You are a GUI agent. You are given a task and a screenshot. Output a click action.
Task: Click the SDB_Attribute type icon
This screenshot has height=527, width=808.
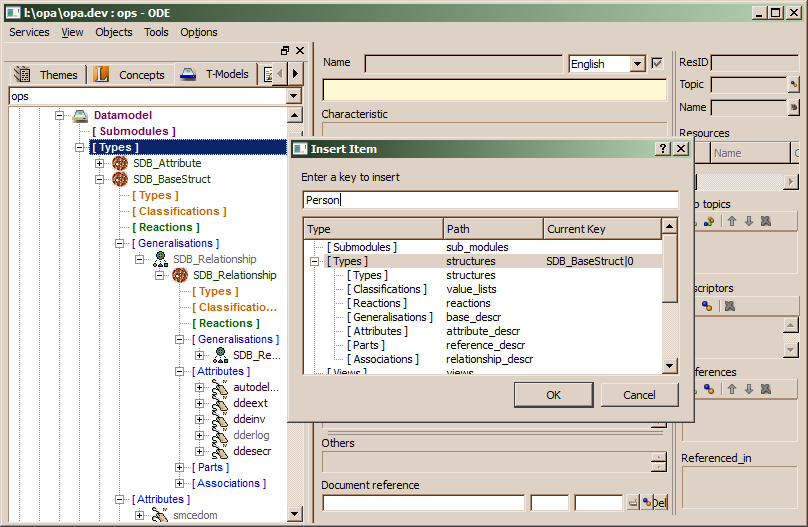click(119, 164)
